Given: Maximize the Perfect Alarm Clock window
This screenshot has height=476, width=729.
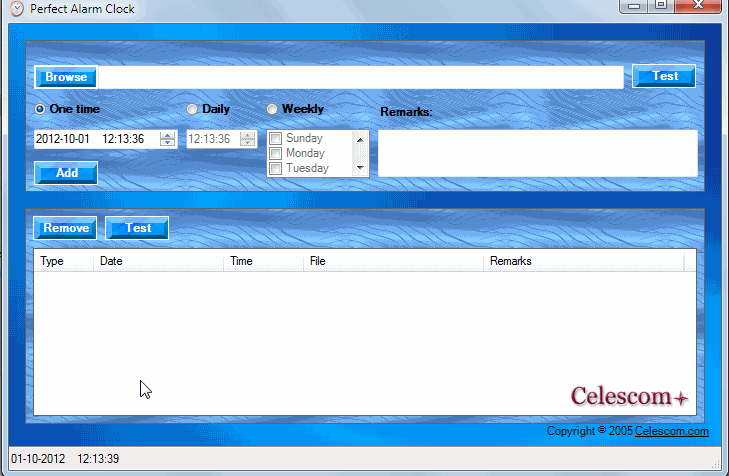Looking at the screenshot, I should (x=661, y=6).
